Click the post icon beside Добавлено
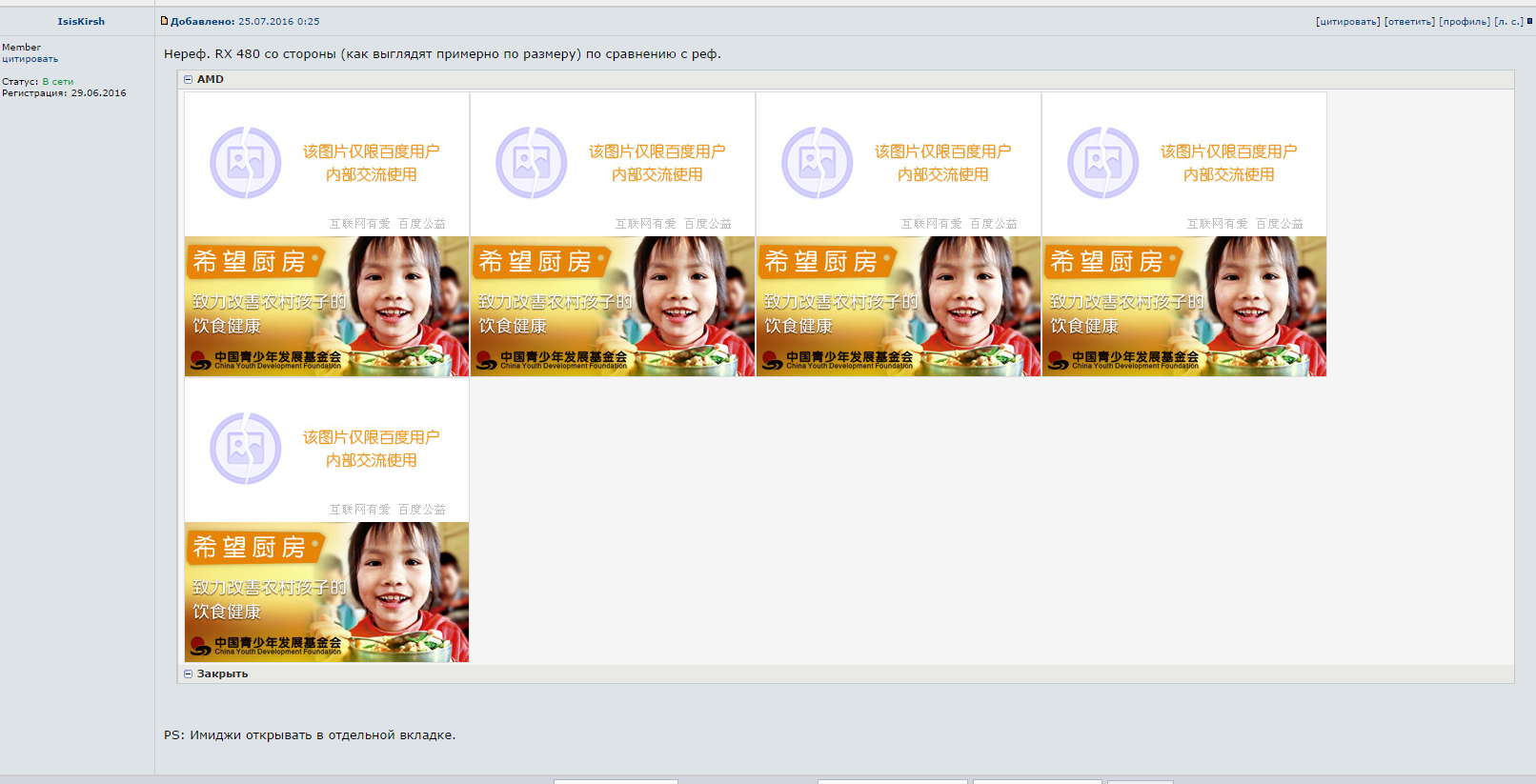 point(164,21)
